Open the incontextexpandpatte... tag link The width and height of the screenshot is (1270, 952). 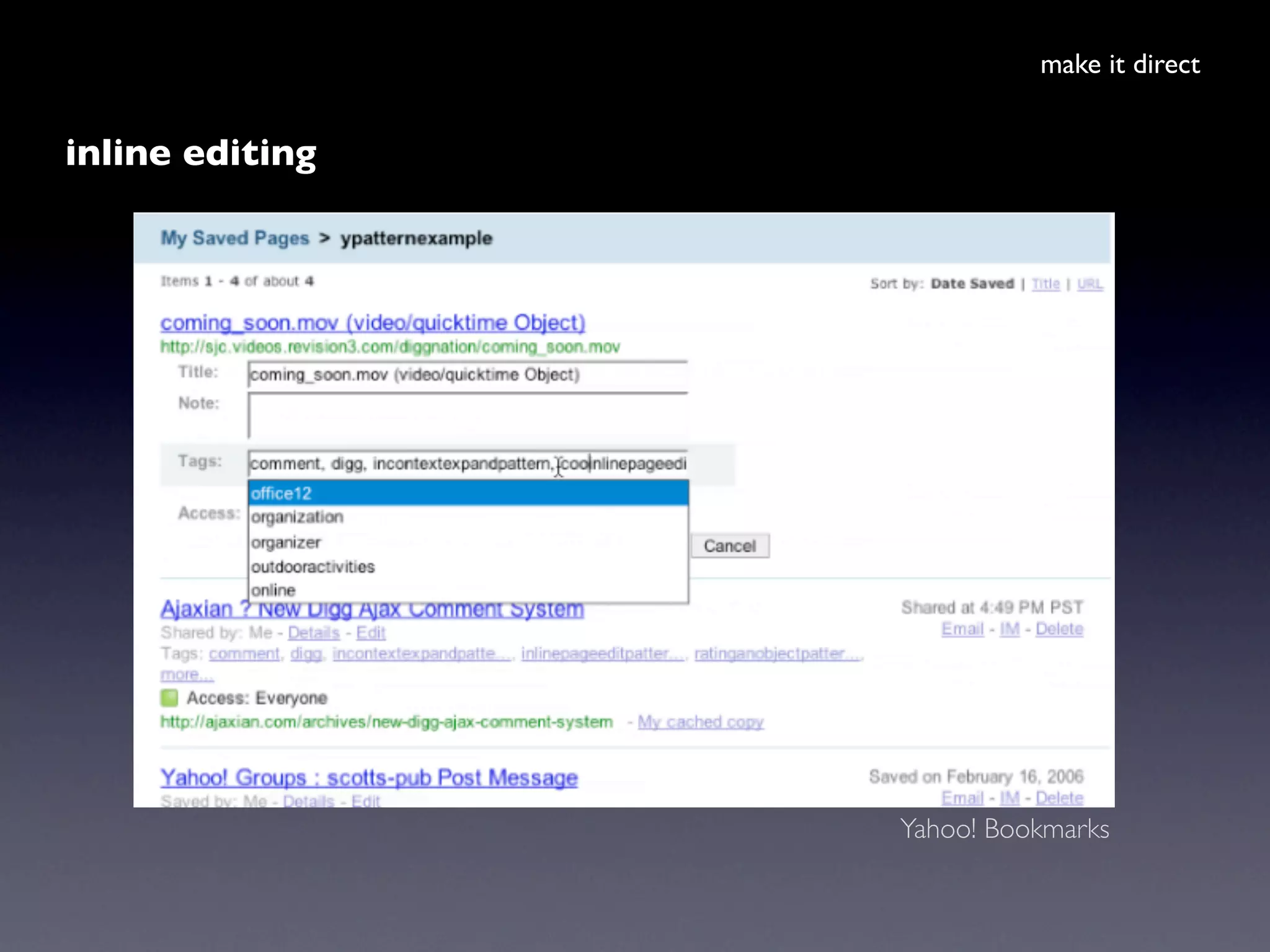(x=422, y=654)
